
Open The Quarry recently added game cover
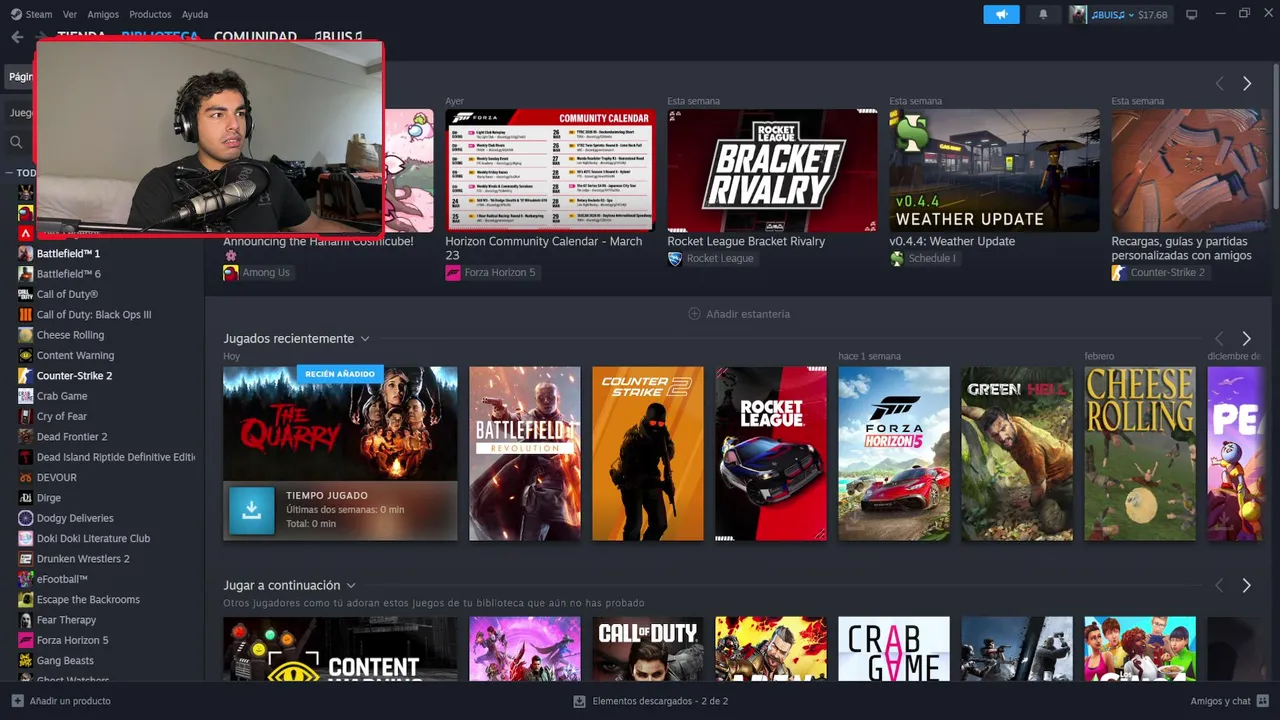[340, 423]
